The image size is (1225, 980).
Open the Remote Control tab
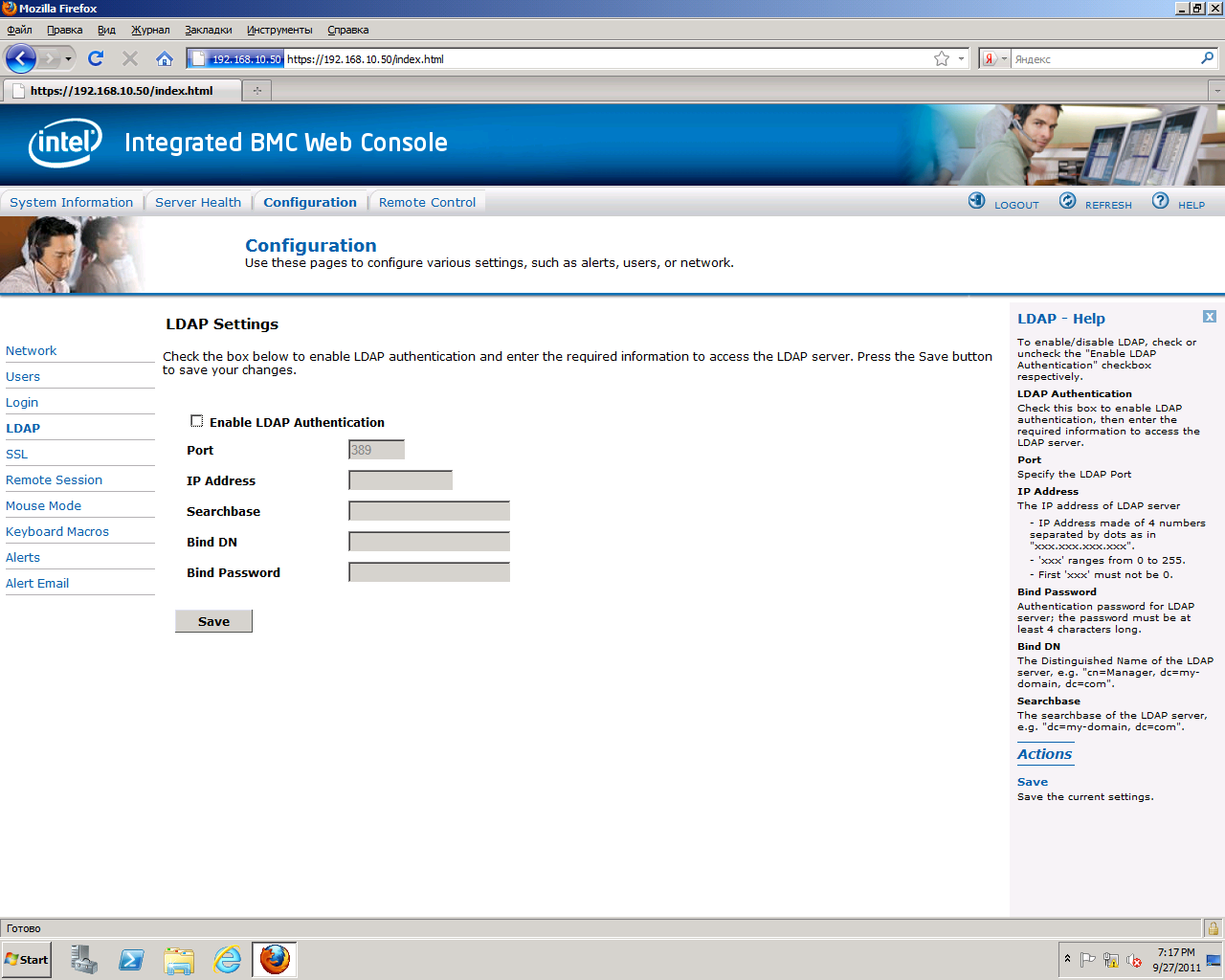[427, 202]
